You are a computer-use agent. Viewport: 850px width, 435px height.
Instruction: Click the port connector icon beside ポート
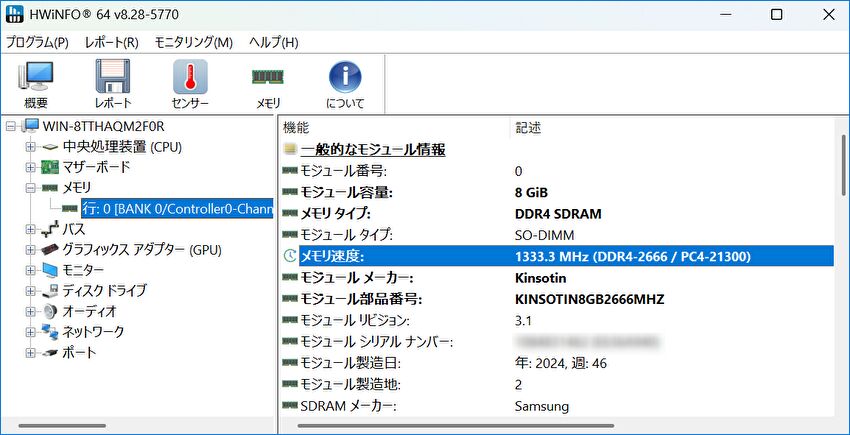pyautogui.click(x=50, y=353)
